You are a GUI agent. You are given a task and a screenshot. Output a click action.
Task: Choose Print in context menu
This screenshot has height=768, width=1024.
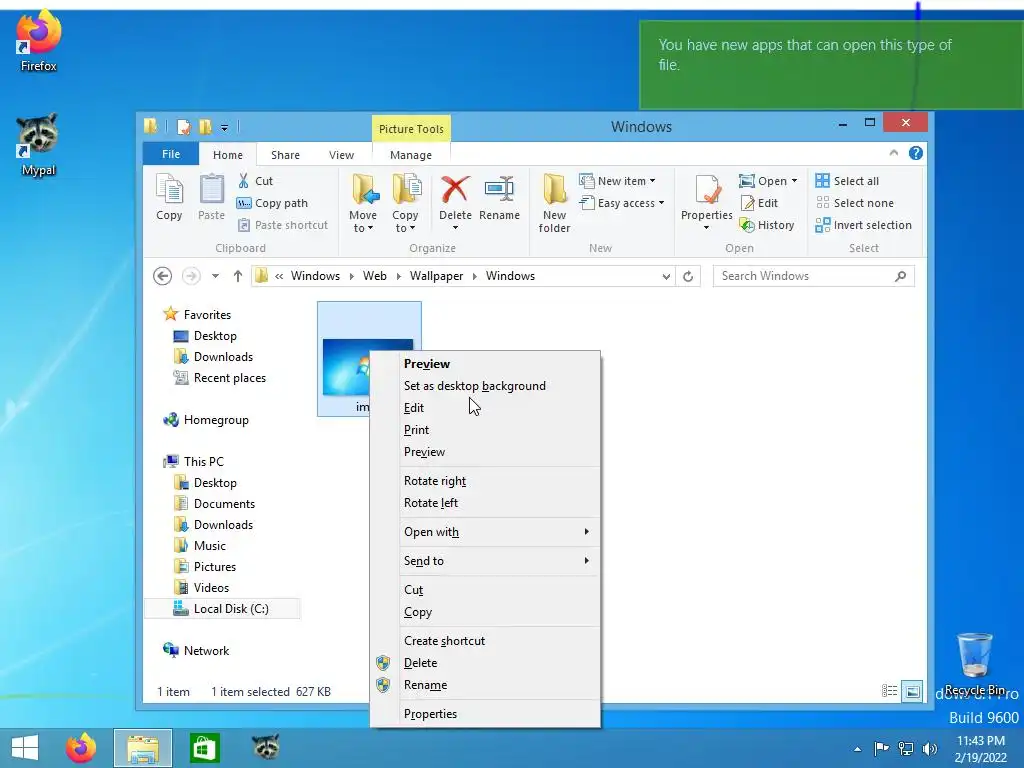point(485,430)
